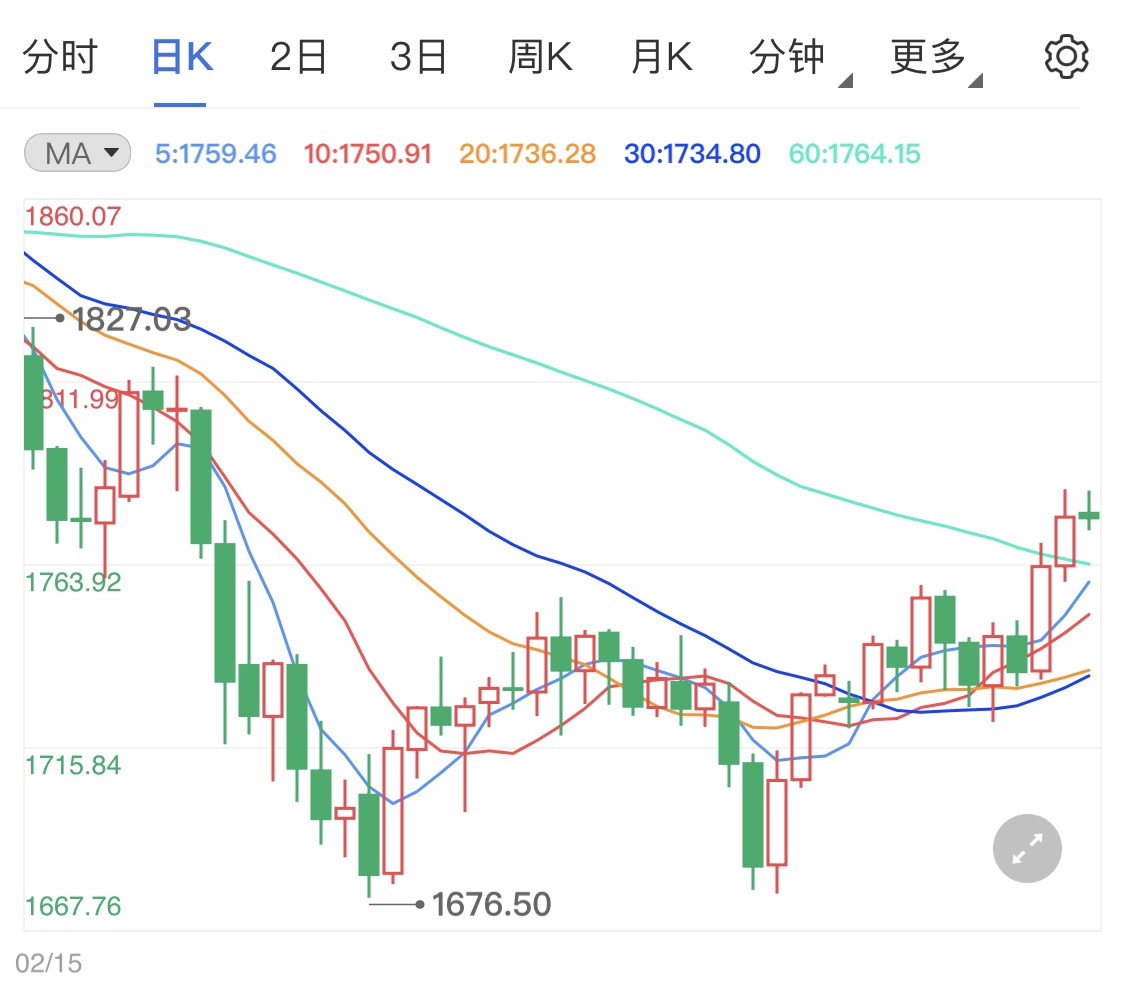
Task: Click the axis label 1860.07
Action: pos(72,216)
